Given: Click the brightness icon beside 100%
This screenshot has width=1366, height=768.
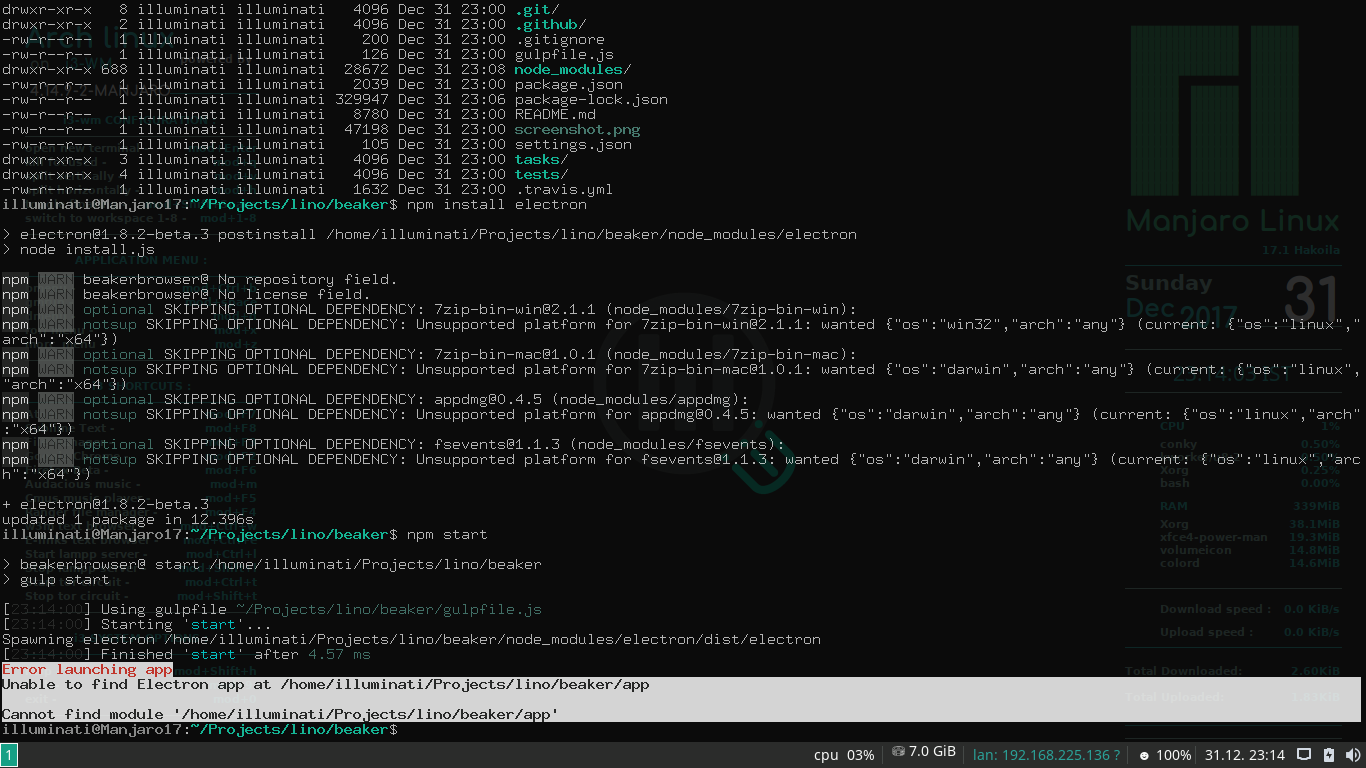Looking at the screenshot, I should (x=1144, y=755).
